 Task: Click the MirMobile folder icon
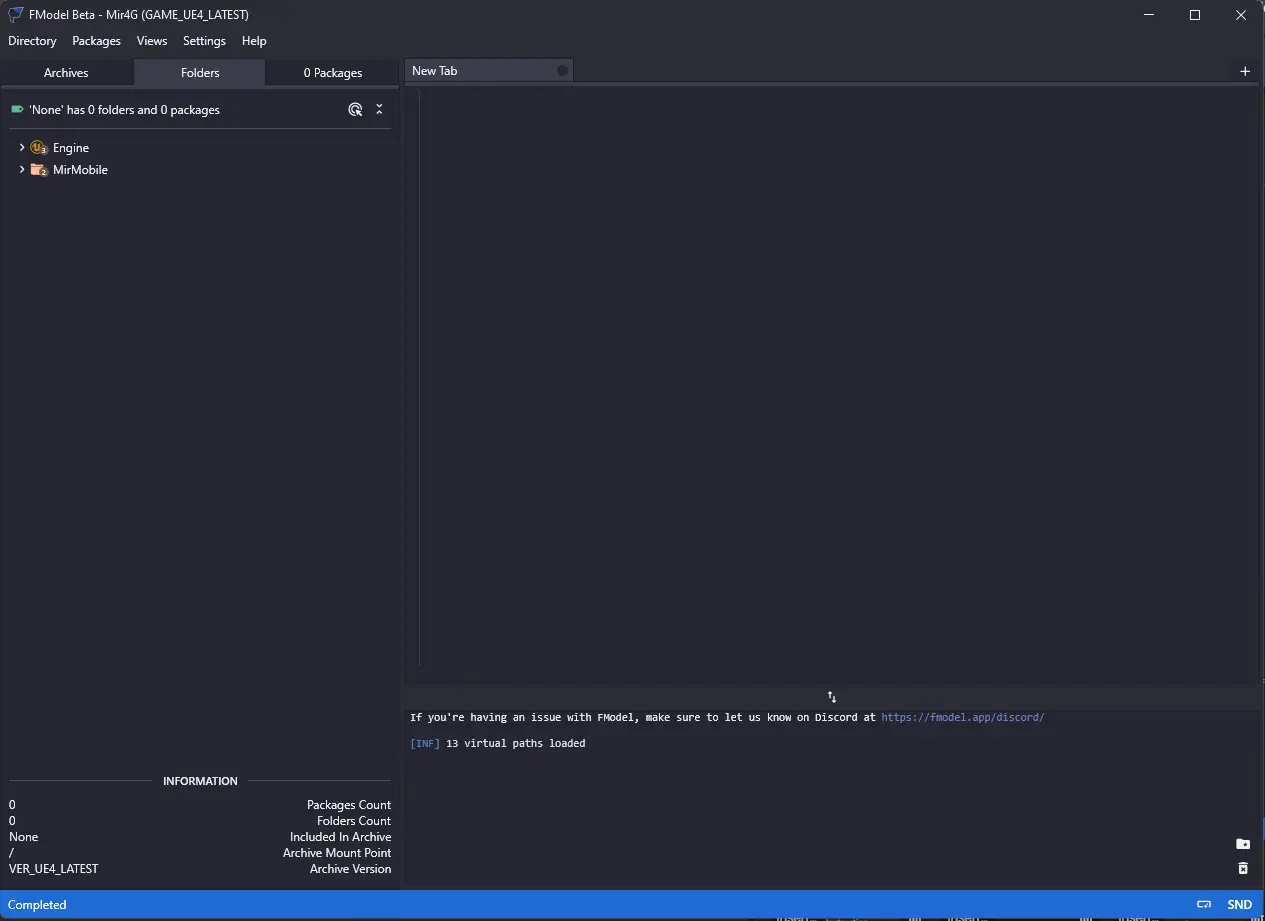(39, 170)
